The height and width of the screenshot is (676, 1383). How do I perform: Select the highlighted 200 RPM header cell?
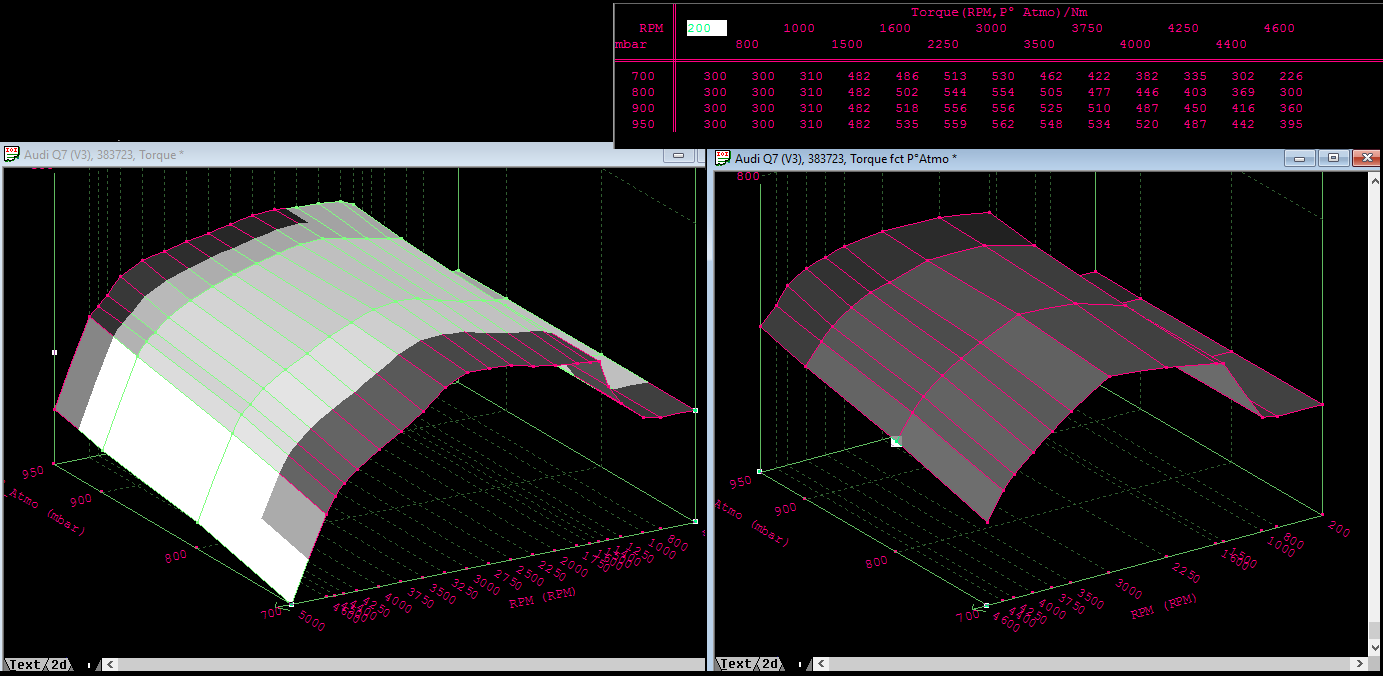706,28
